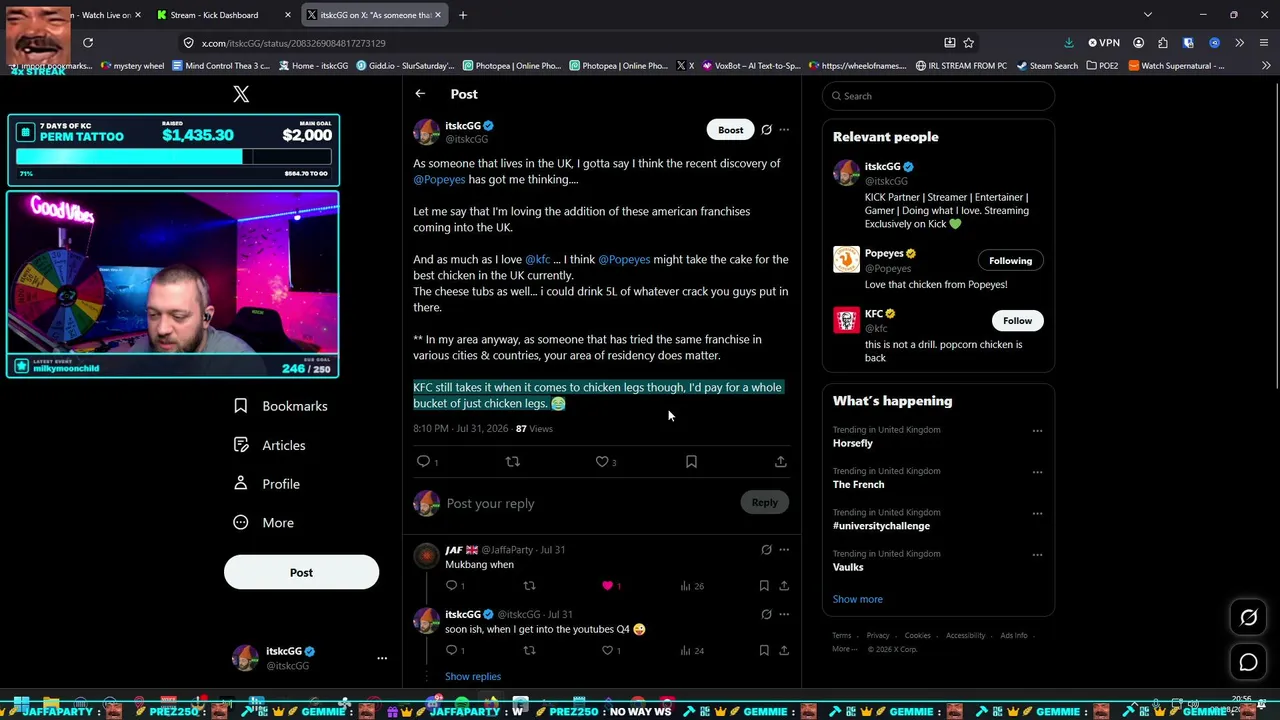Screen dimensions: 1280x720
Task: Open options for Horsefly trend
Action: 1037,431
